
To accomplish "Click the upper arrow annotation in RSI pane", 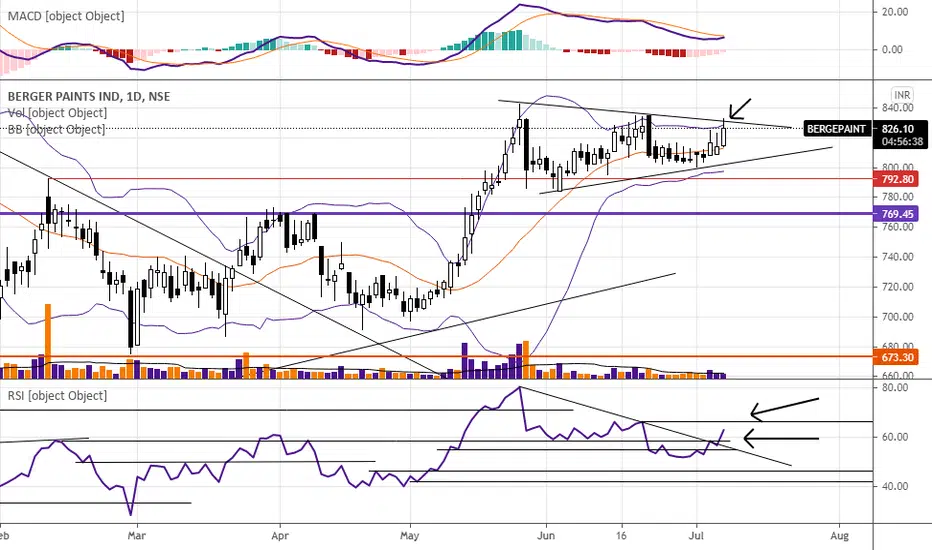I will point(785,408).
